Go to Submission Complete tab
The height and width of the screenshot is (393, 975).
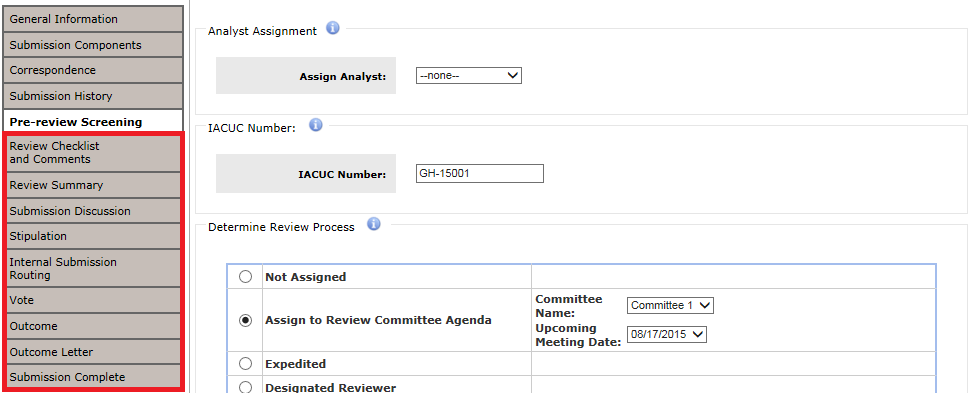(93, 377)
